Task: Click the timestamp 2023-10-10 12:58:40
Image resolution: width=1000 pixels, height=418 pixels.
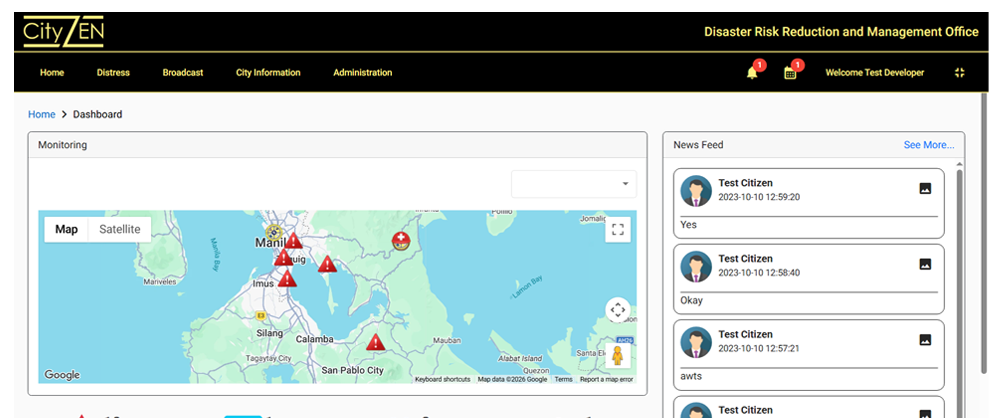Action: point(759,273)
